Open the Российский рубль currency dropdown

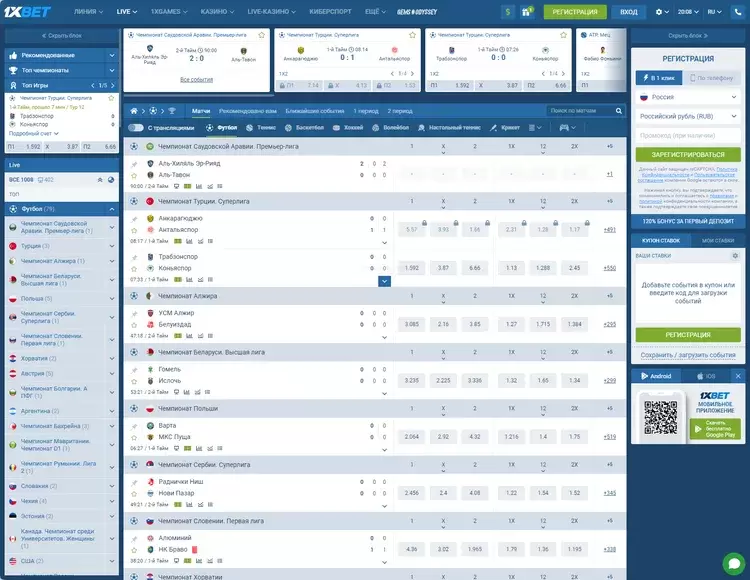pyautogui.click(x=688, y=116)
